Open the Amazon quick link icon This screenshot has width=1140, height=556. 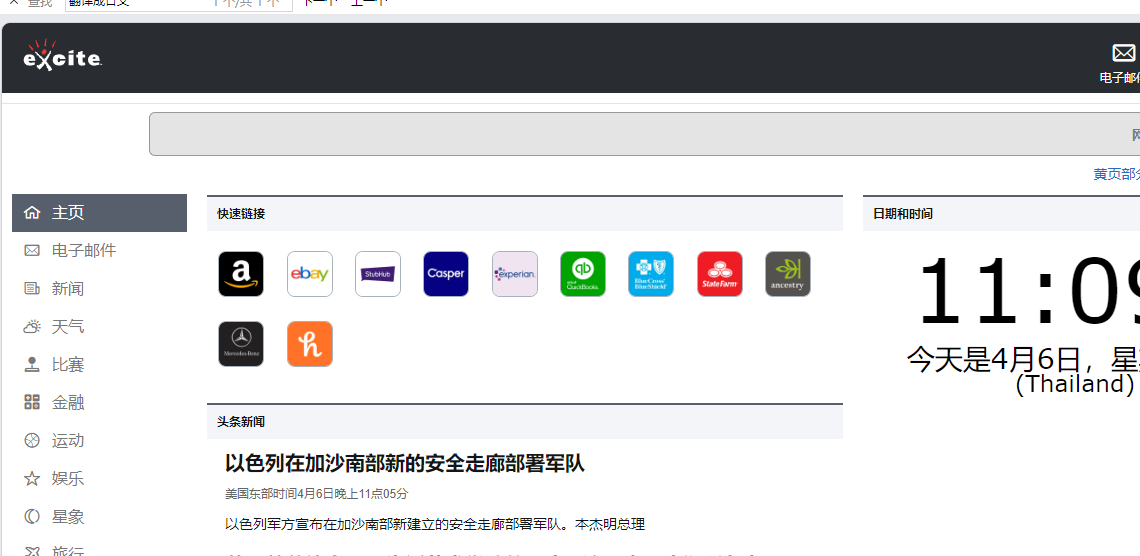(x=241, y=274)
